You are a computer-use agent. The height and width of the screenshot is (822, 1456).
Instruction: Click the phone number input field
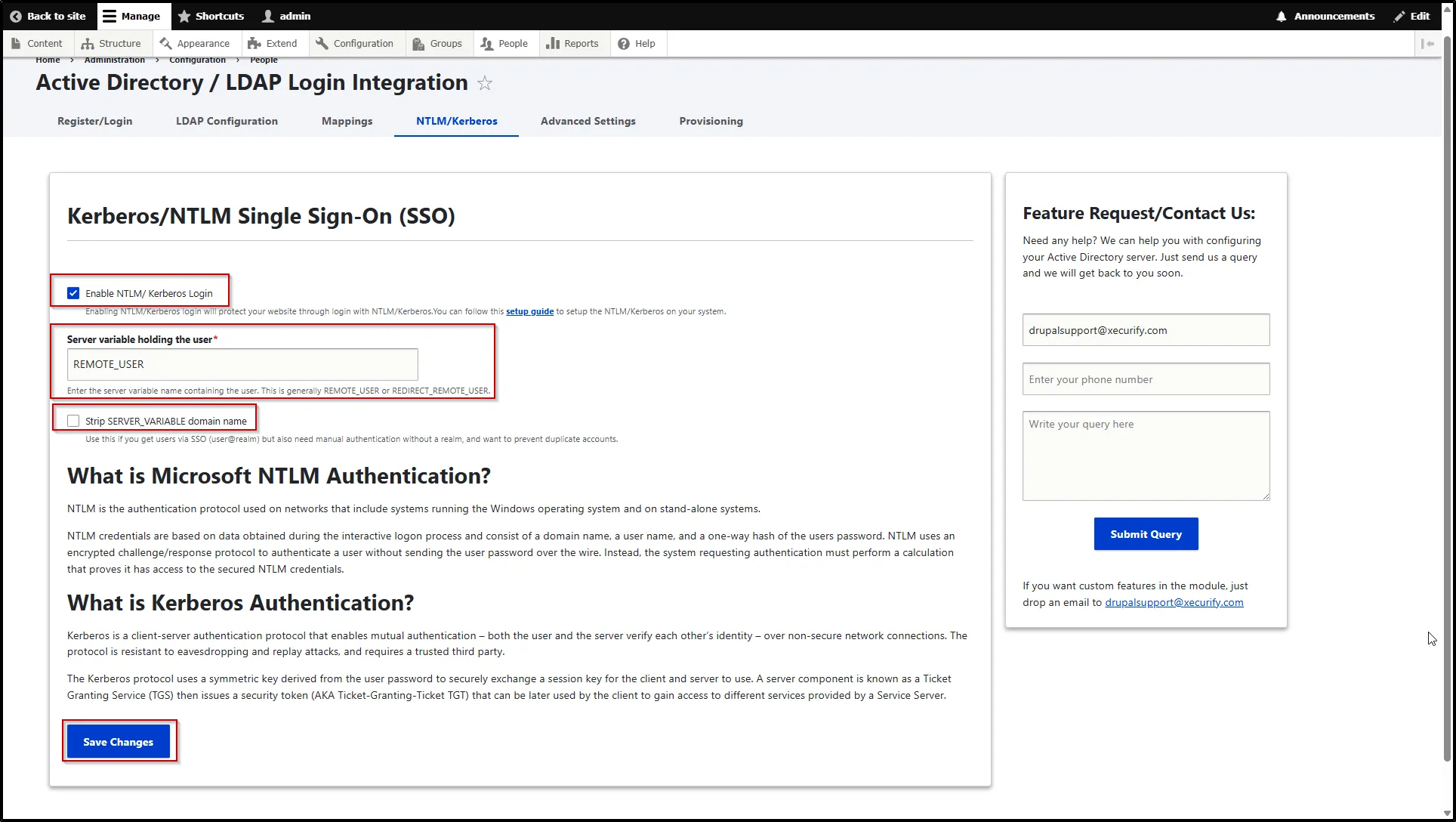pos(1145,379)
